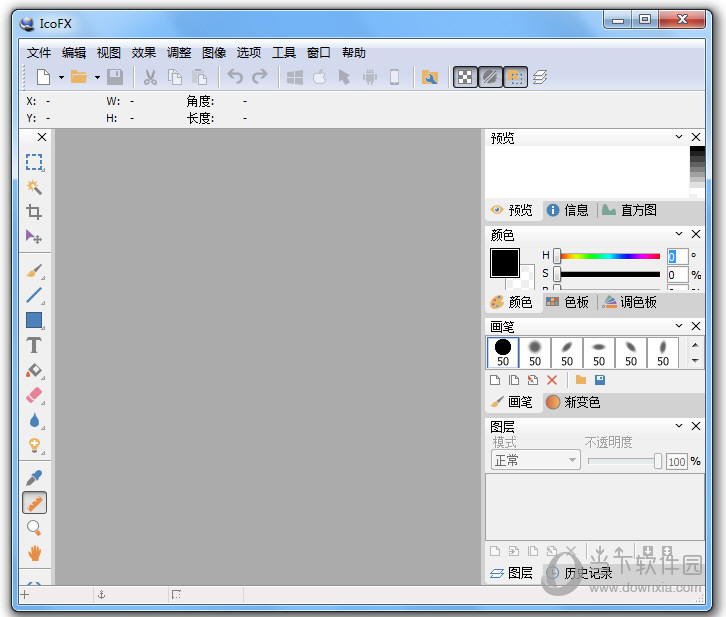
Task: Select the magic wand tool
Action: (x=34, y=187)
